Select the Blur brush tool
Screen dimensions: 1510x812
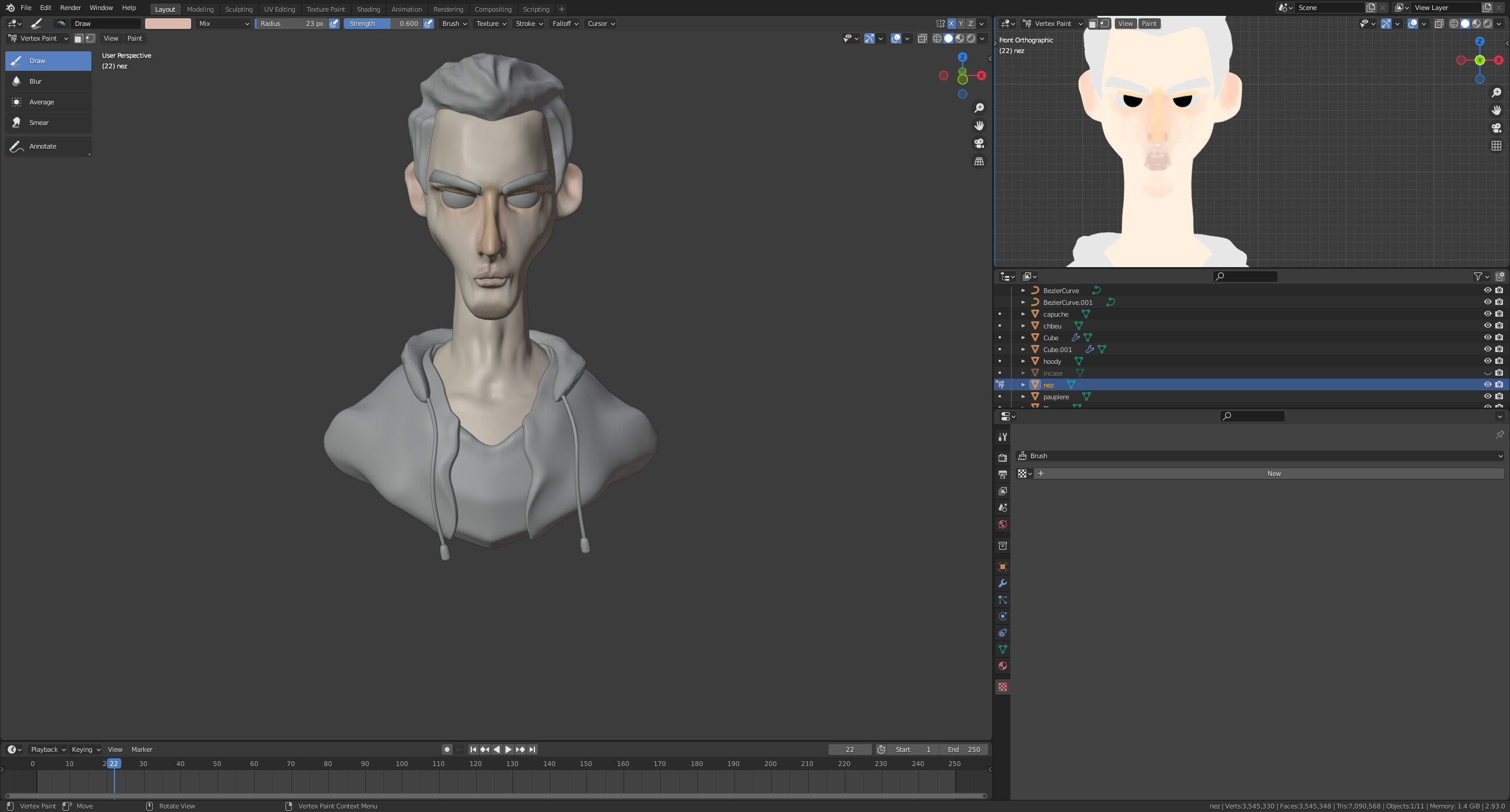coord(35,81)
